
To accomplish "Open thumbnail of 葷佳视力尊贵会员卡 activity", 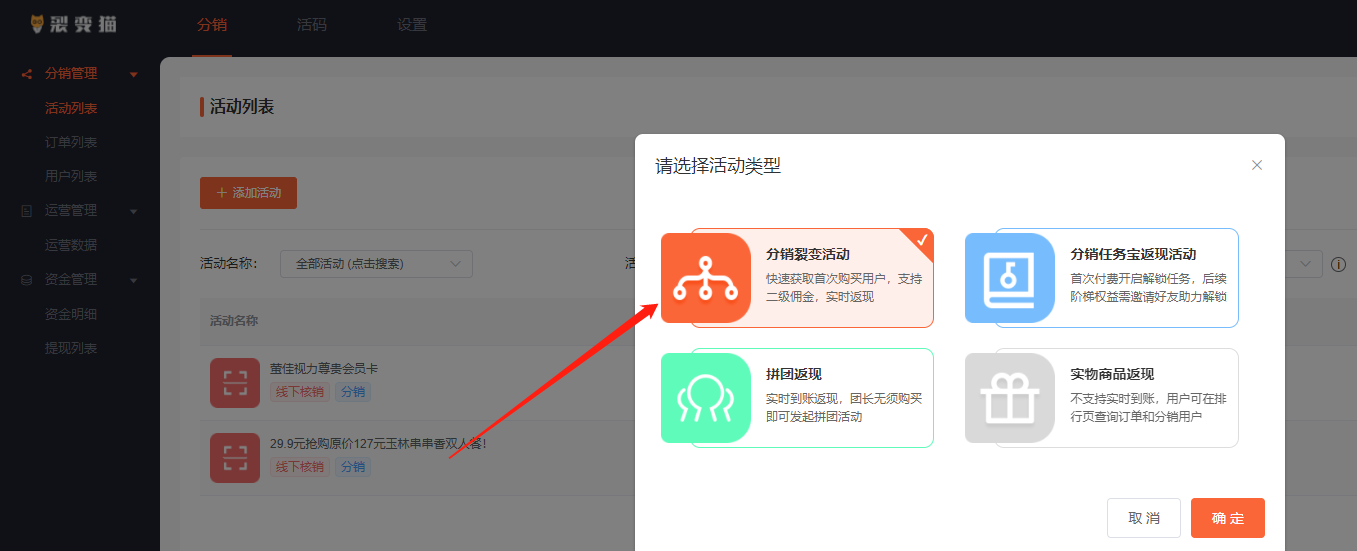I will tap(235, 382).
